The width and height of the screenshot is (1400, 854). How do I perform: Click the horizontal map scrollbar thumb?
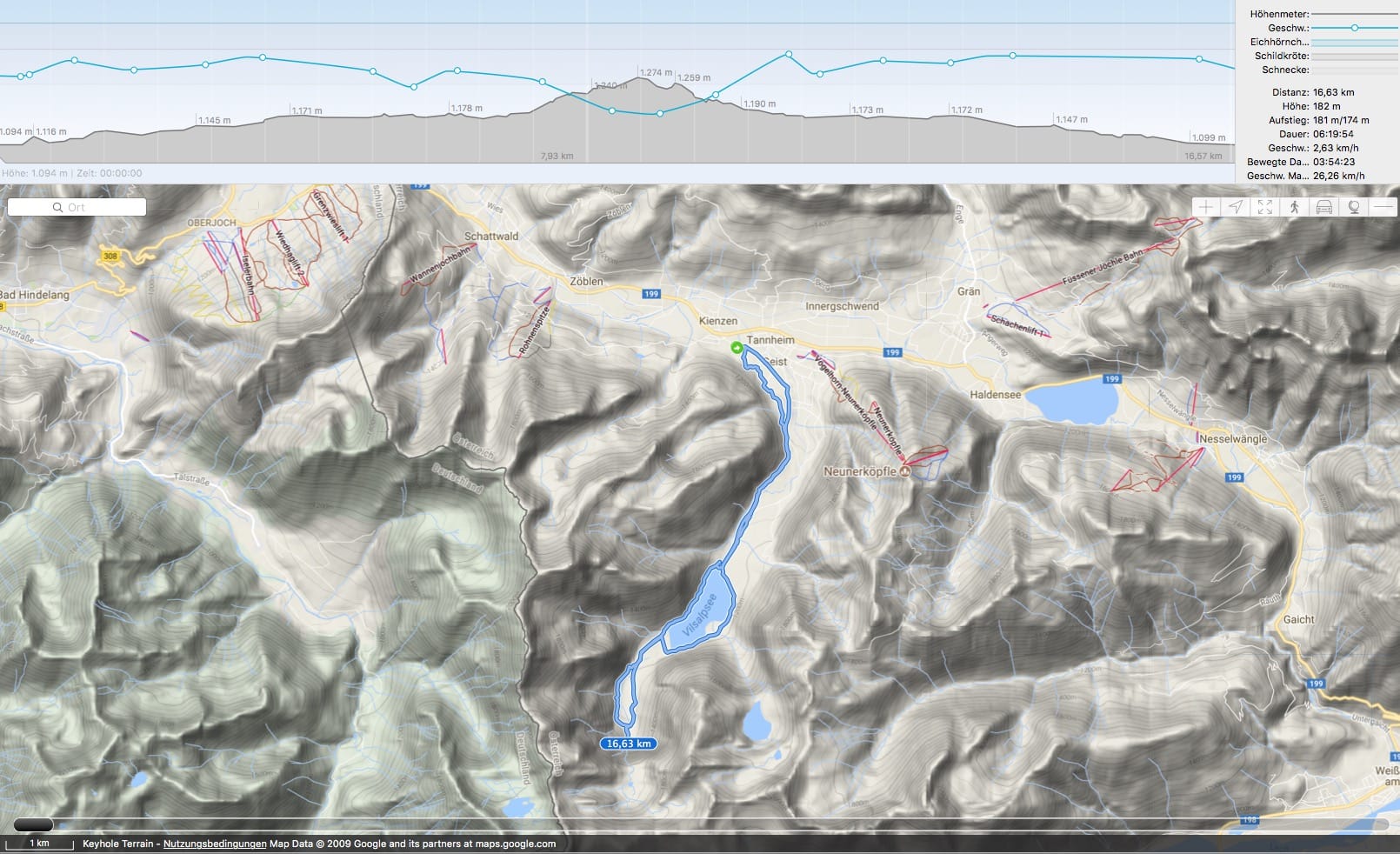click(34, 824)
